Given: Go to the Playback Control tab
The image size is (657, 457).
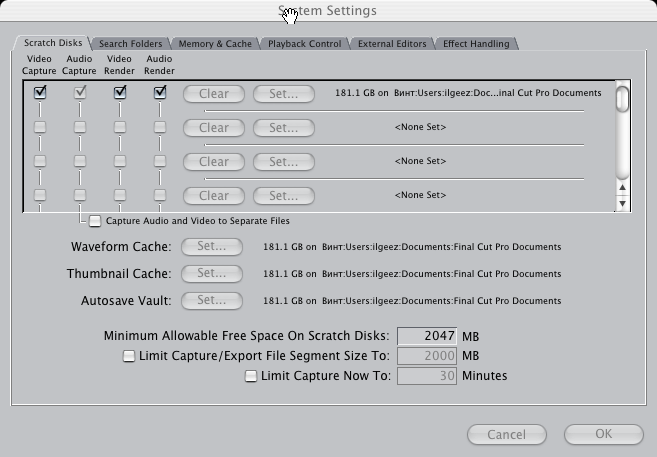Looking at the screenshot, I should tap(305, 44).
